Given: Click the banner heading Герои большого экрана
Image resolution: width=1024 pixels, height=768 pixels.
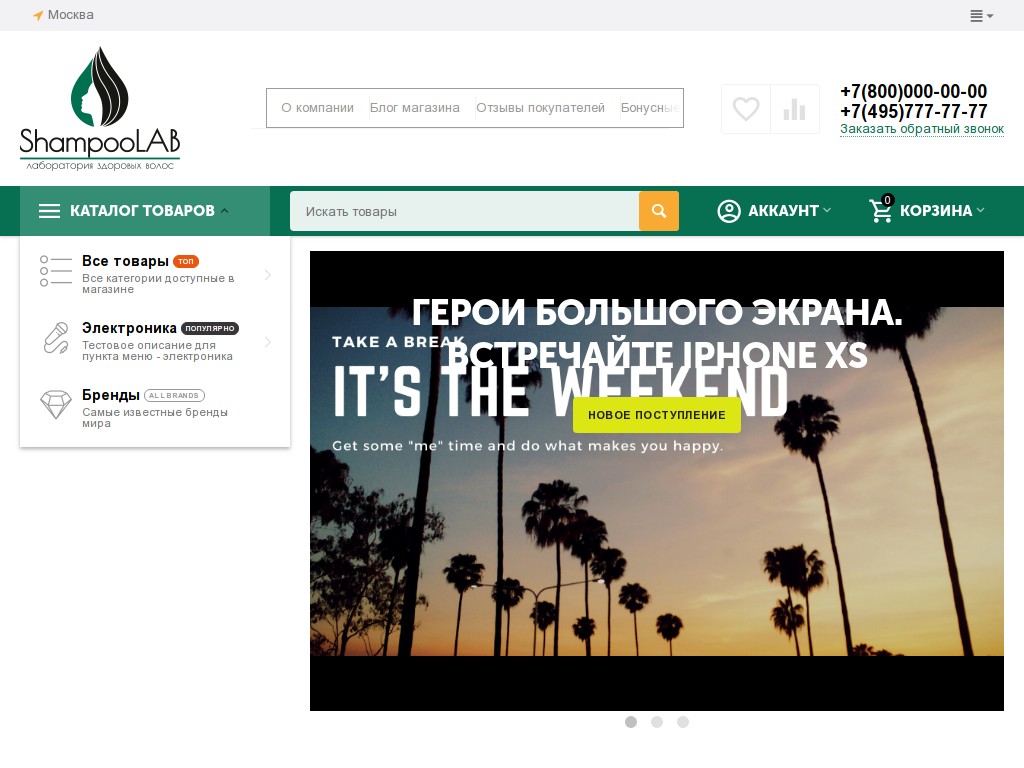Looking at the screenshot, I should 657,312.
